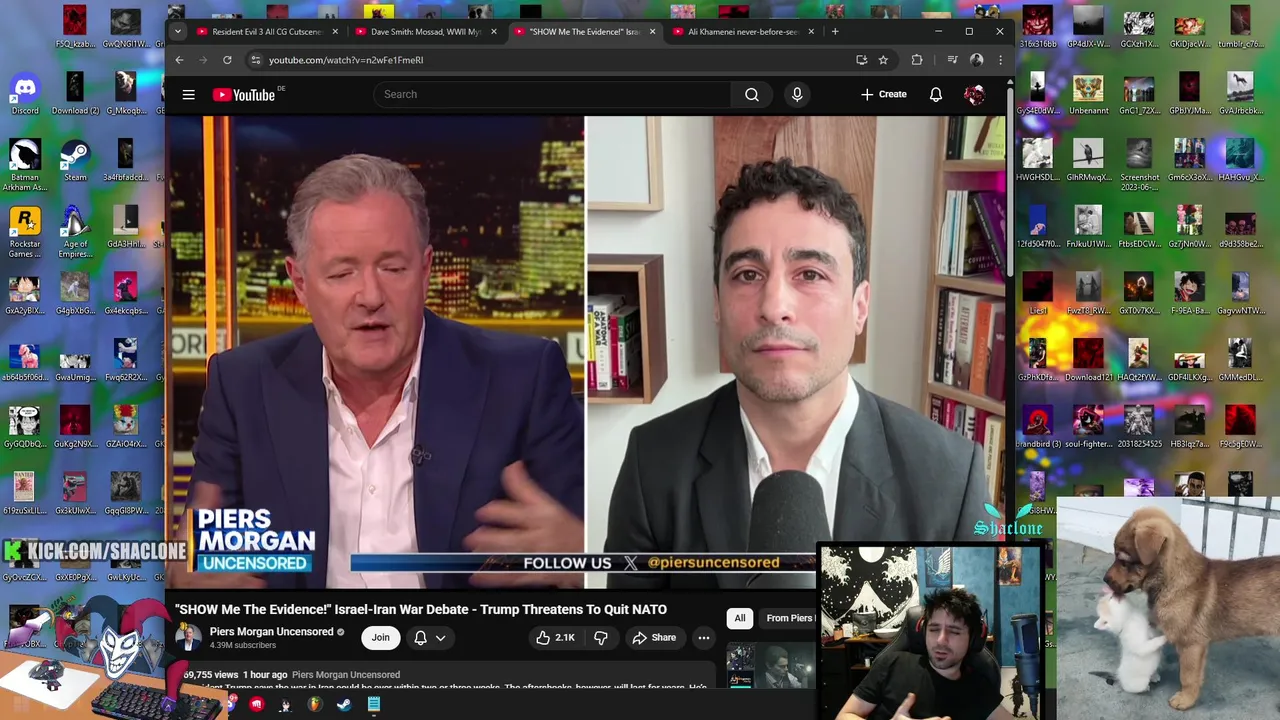The image size is (1280, 720).
Task: Open Chrome media control icon
Action: (951, 60)
